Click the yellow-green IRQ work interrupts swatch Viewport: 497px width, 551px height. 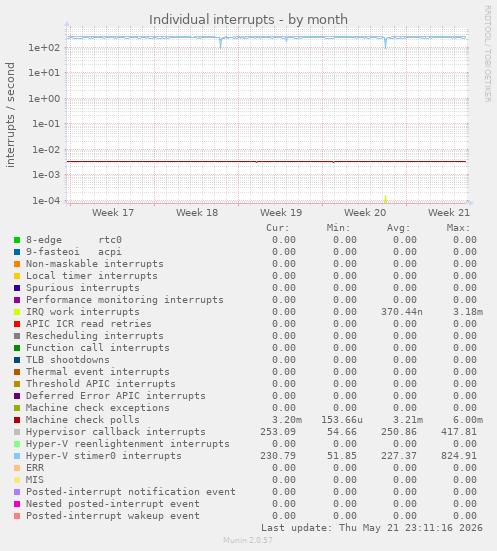coord(17,312)
